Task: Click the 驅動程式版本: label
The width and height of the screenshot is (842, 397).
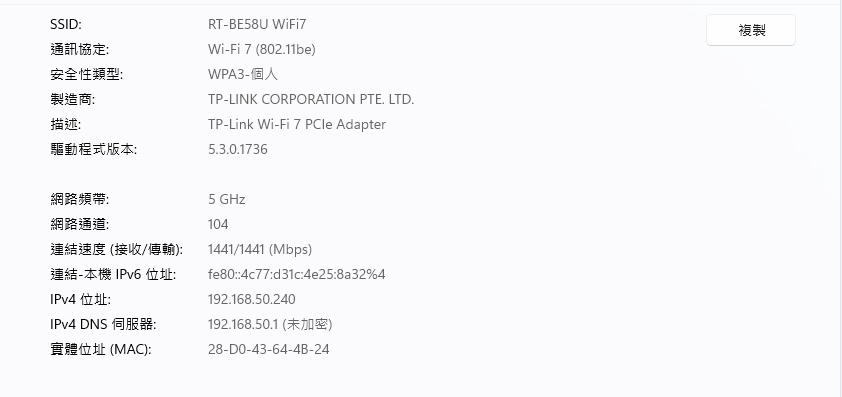Action: (93, 149)
